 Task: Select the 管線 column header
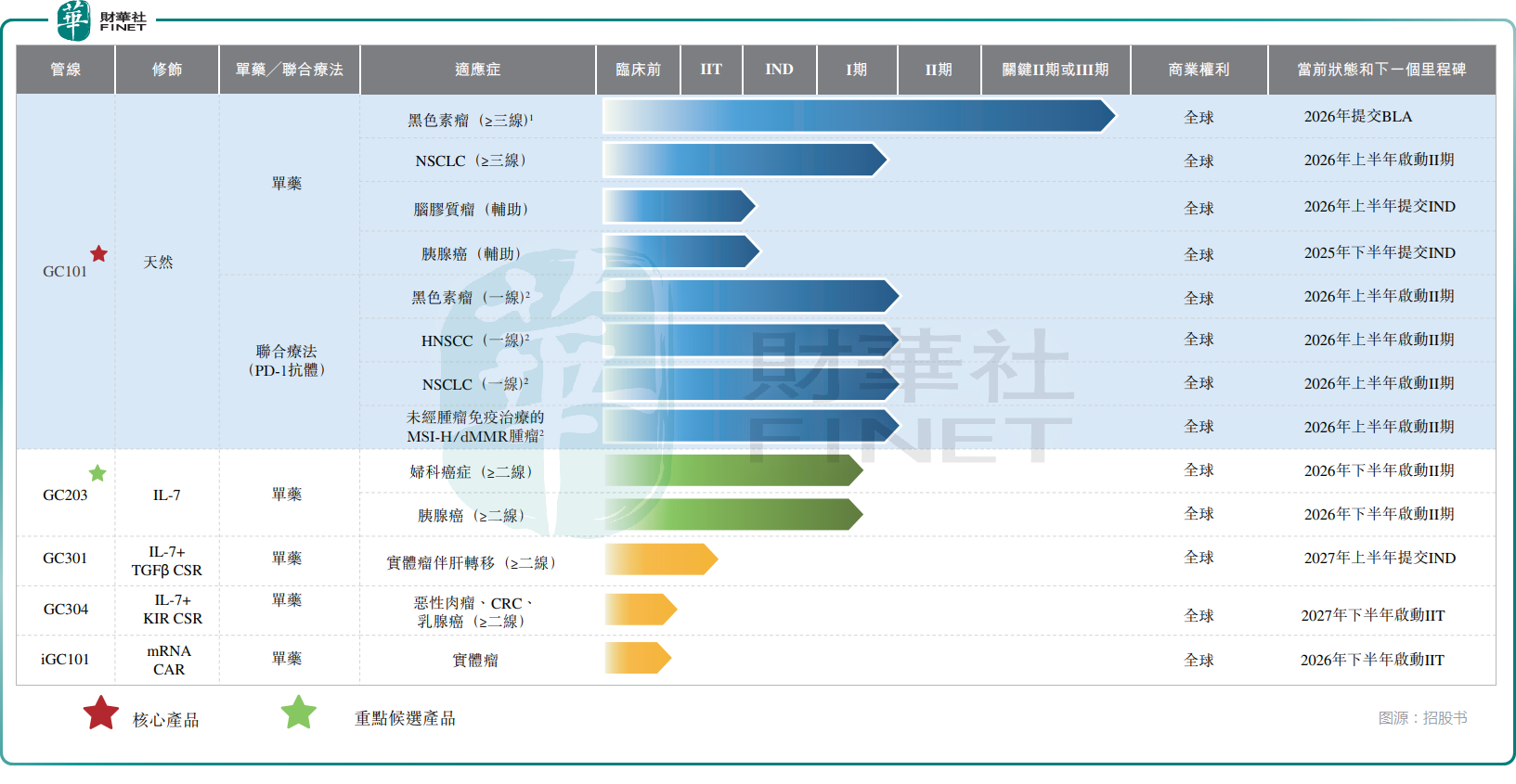65,70
